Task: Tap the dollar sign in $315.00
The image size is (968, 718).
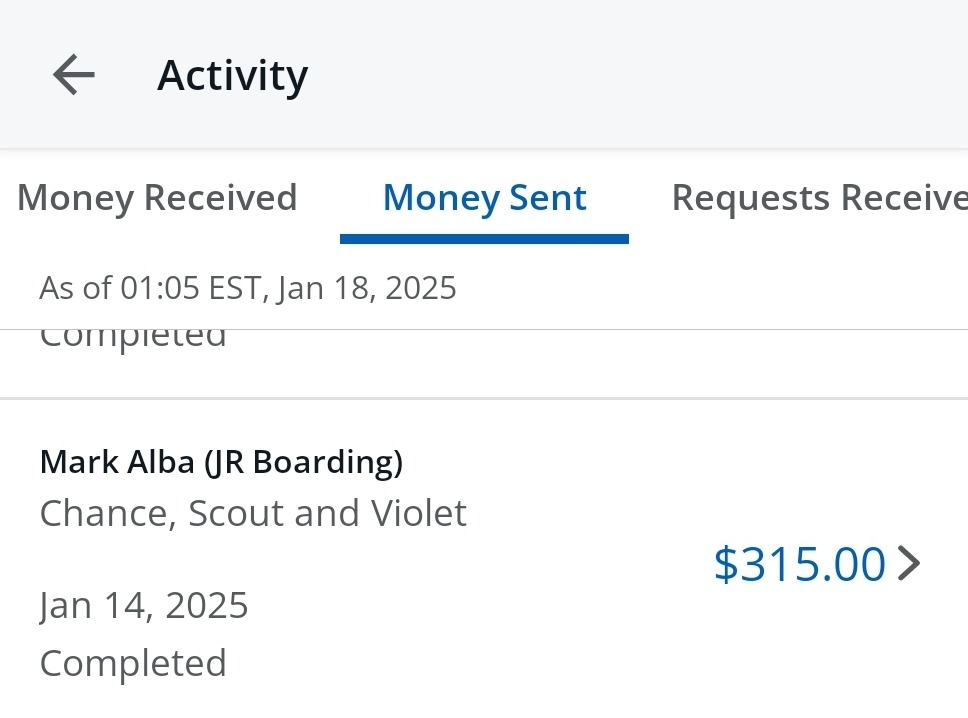Action: pos(725,565)
